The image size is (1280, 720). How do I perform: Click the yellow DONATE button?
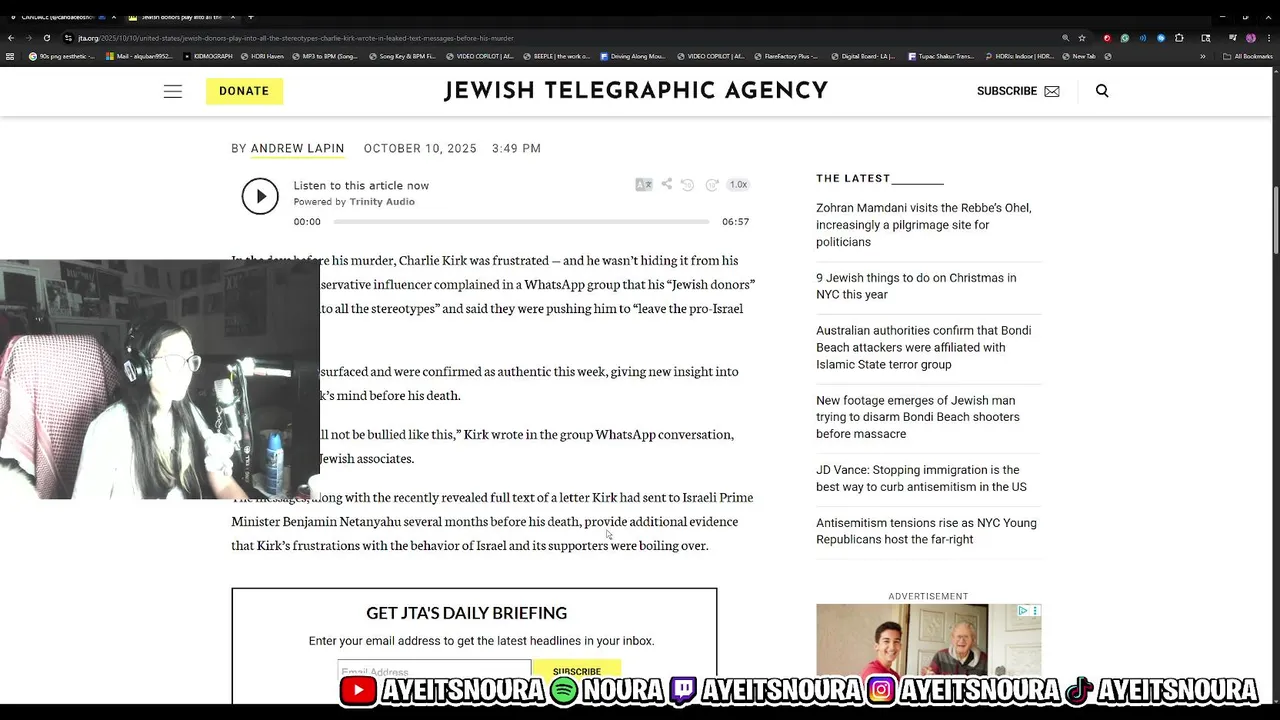pos(244,91)
